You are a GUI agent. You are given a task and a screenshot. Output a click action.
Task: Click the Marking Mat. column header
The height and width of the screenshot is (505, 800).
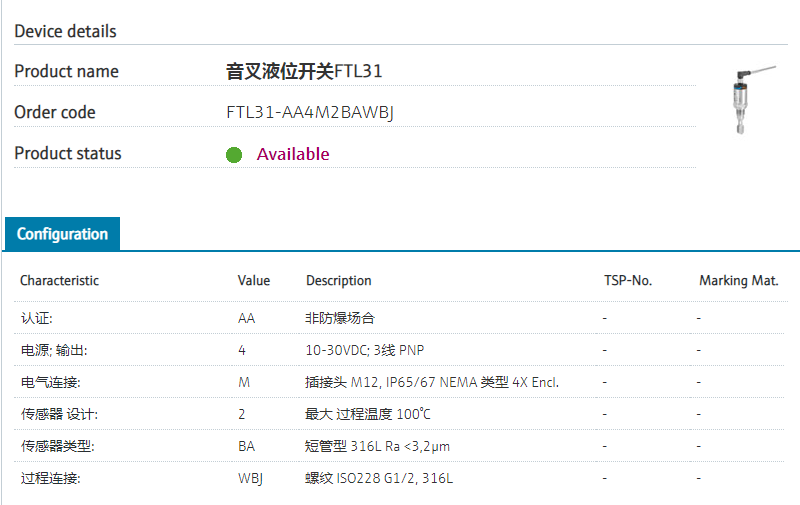(738, 281)
